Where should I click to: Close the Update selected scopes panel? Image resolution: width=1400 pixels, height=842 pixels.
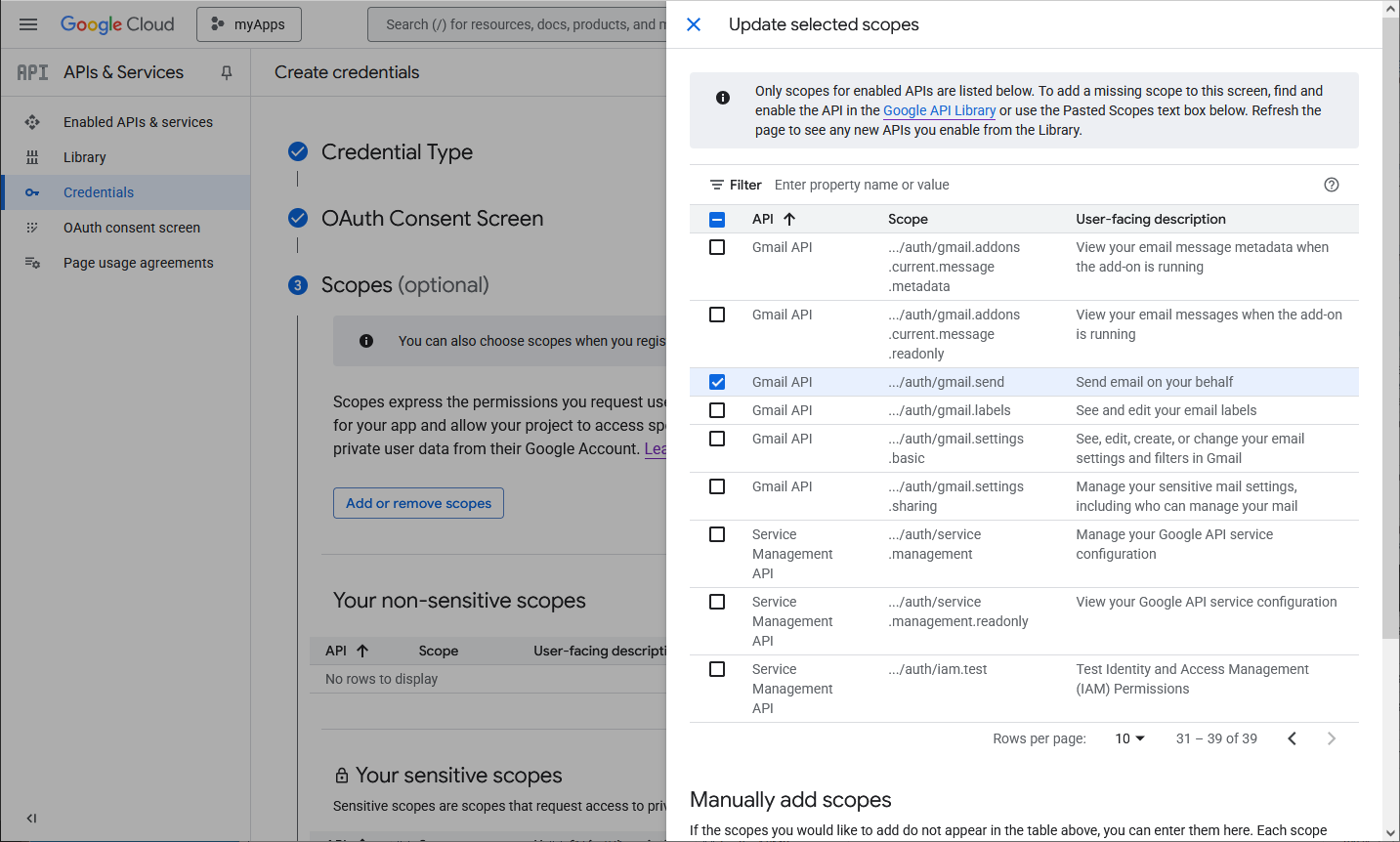pos(694,24)
